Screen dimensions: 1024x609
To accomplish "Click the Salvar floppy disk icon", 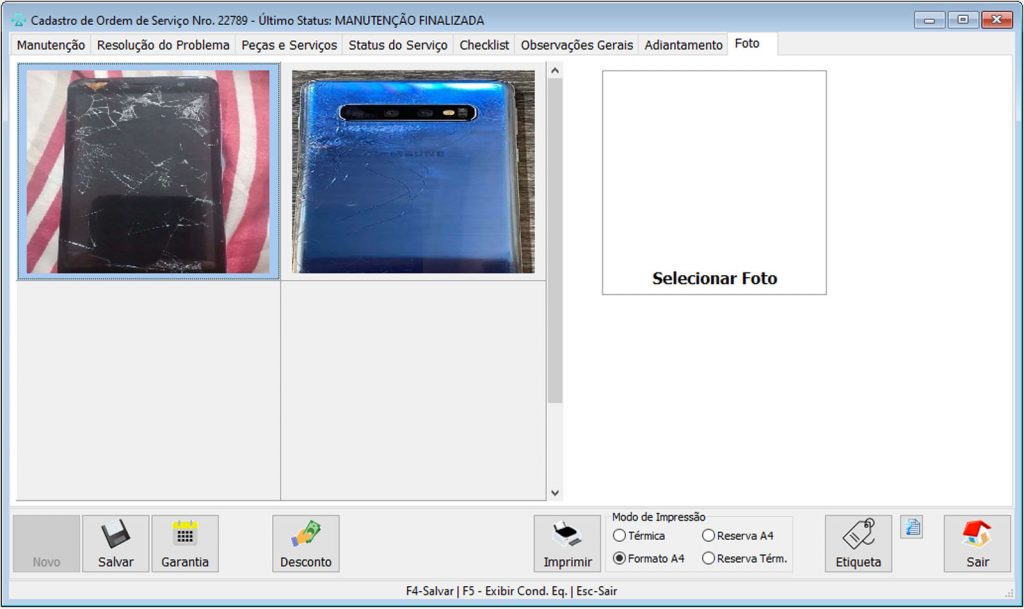I will pos(115,536).
